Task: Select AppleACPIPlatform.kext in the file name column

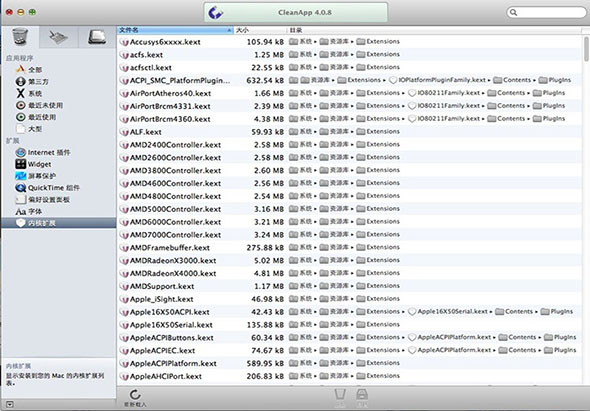Action: [x=173, y=364]
